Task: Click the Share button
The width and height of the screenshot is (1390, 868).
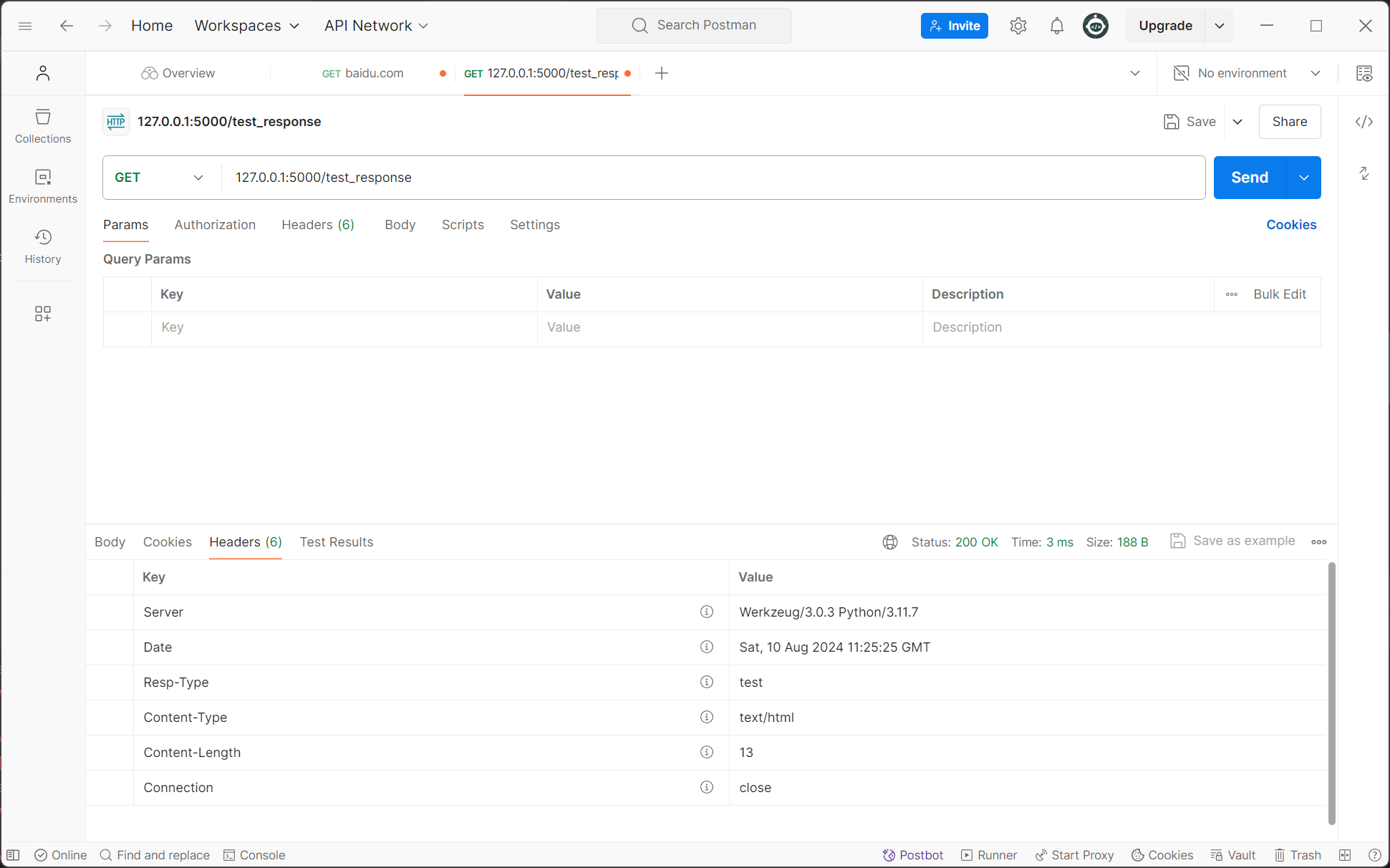Action: (1290, 122)
